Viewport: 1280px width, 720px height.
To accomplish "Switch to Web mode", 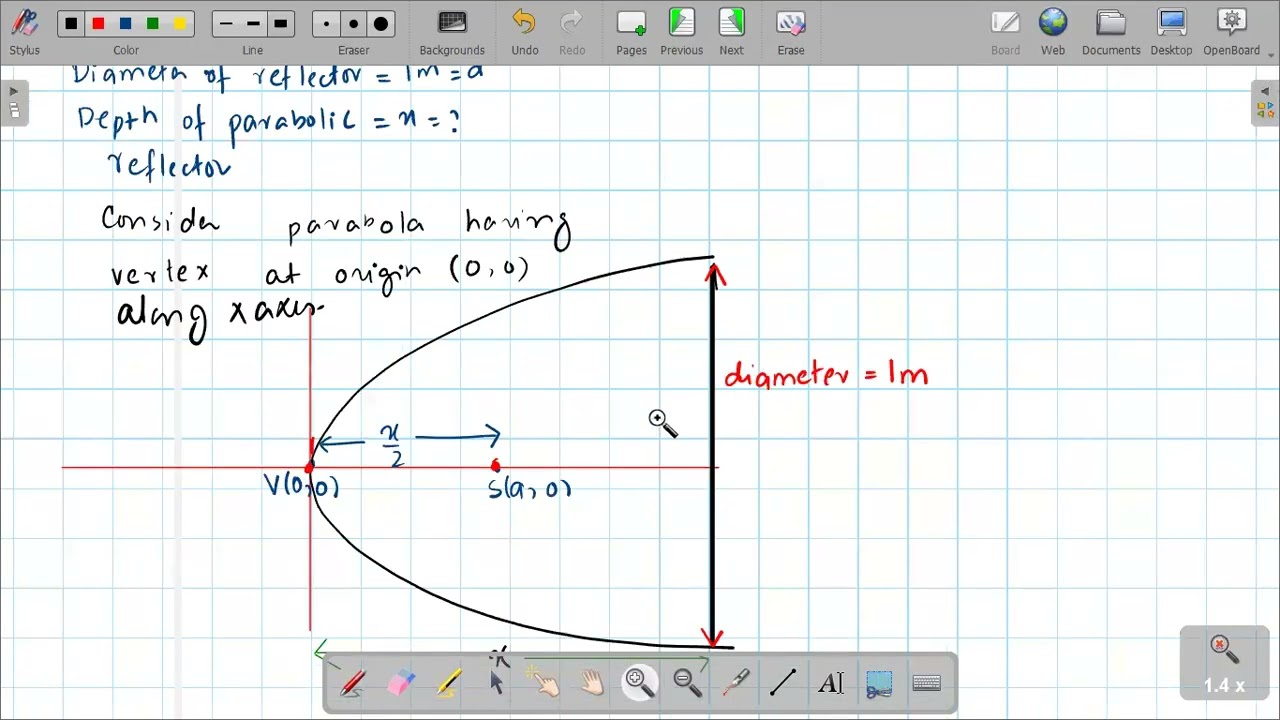I will tap(1053, 32).
